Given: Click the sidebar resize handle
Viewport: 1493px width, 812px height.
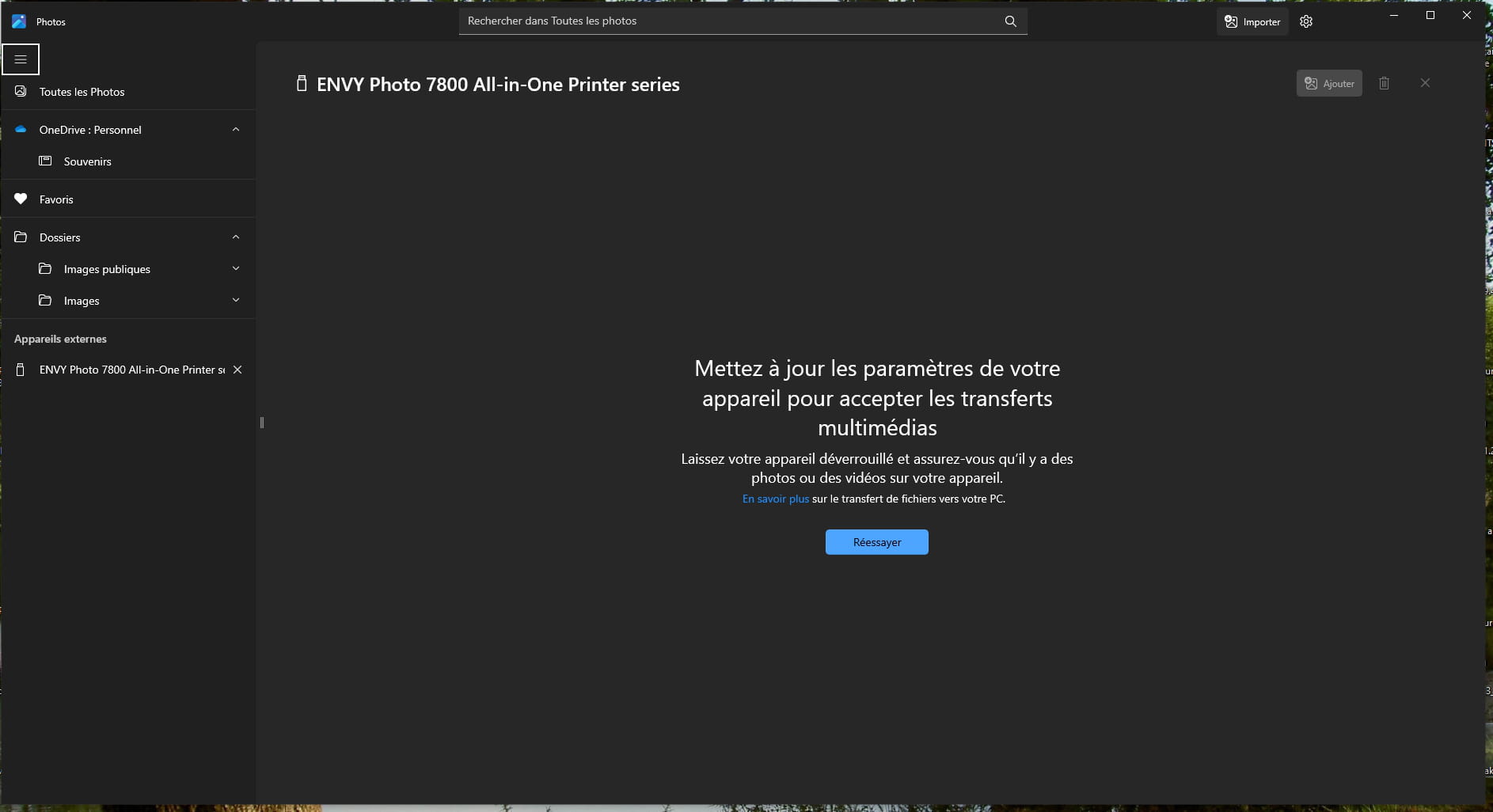Looking at the screenshot, I should 262,423.
